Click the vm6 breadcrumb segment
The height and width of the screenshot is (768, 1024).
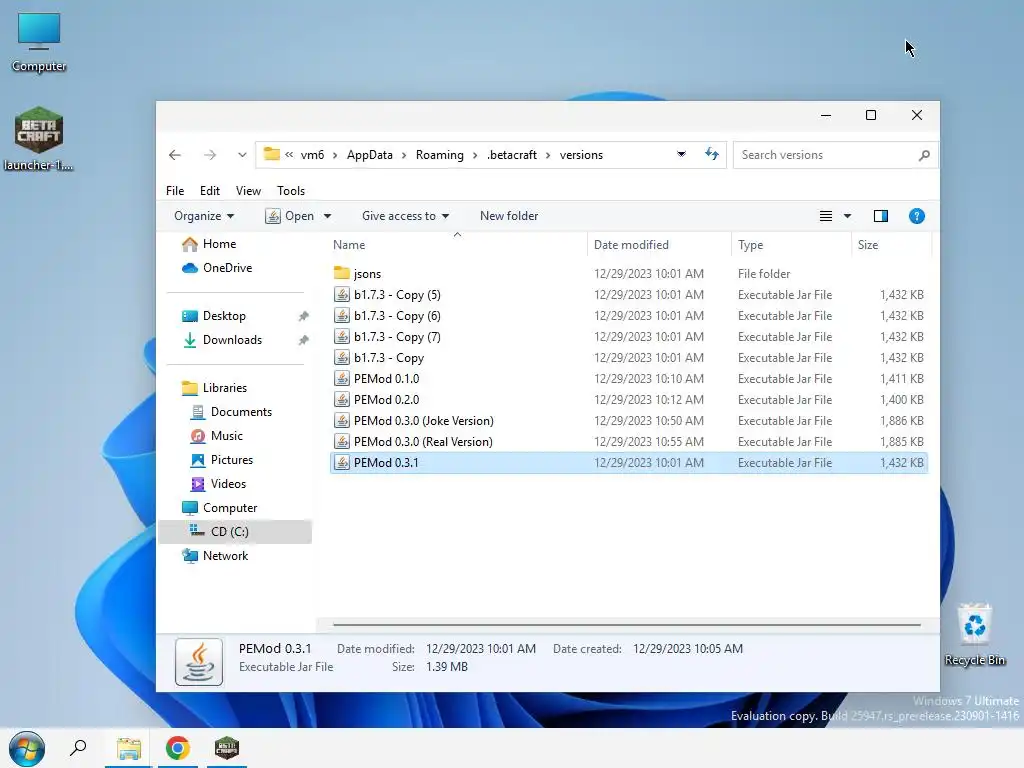click(312, 155)
